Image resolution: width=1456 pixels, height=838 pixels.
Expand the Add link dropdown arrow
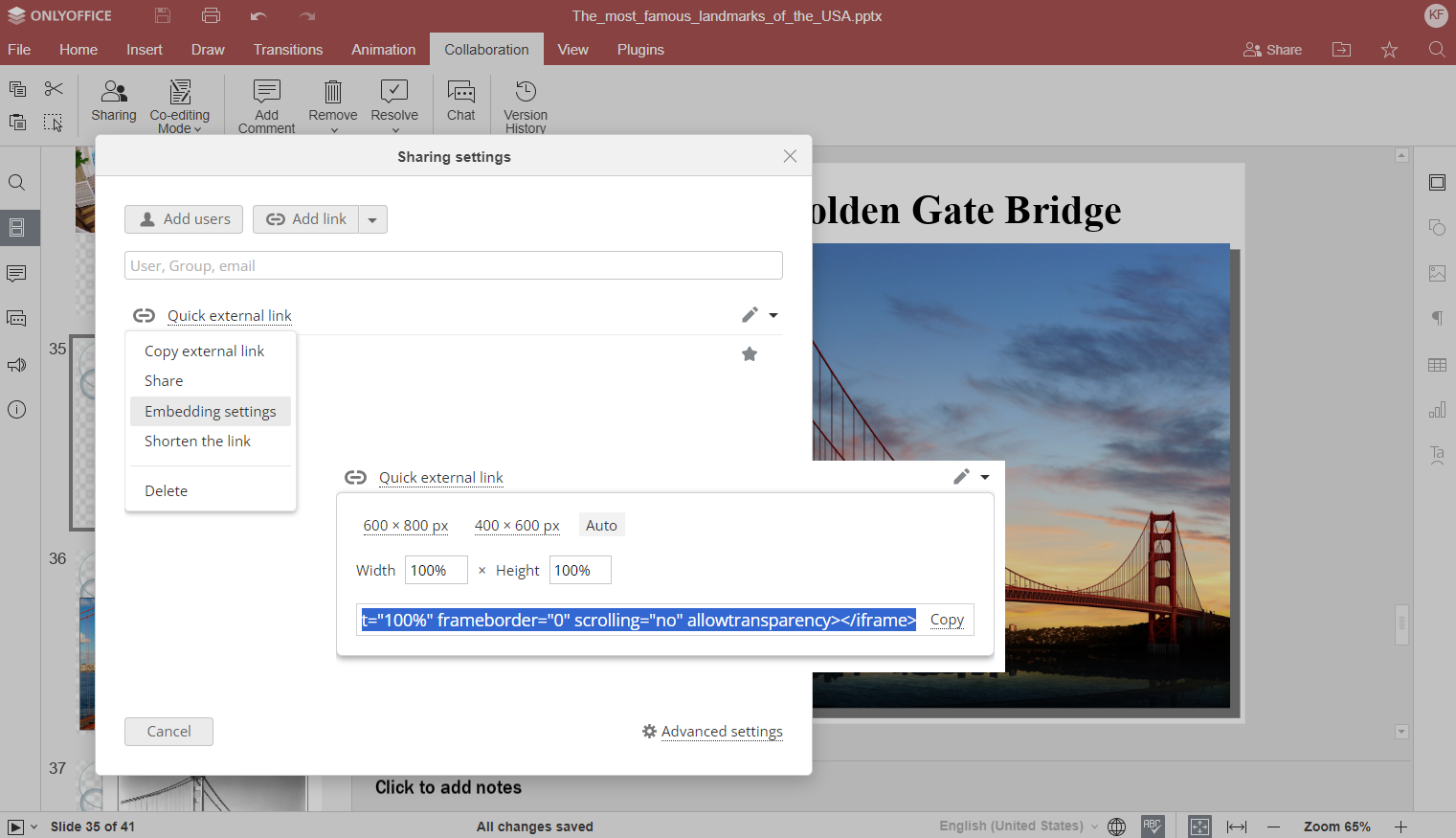372,220
